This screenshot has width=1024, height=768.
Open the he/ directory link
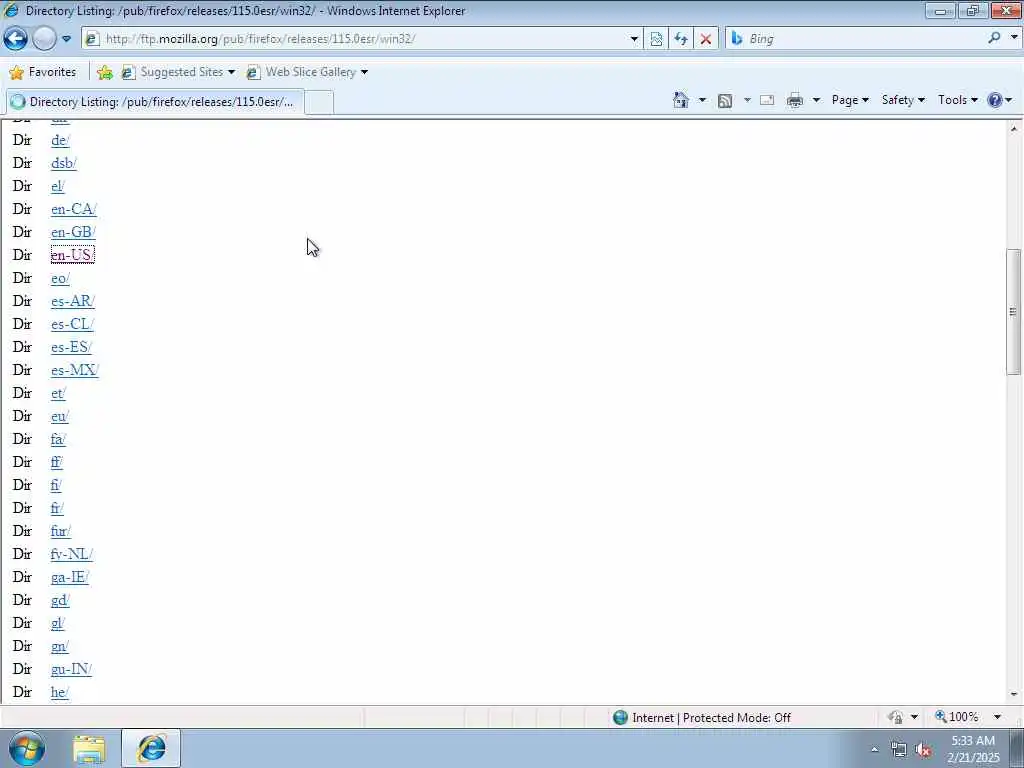coord(59,692)
